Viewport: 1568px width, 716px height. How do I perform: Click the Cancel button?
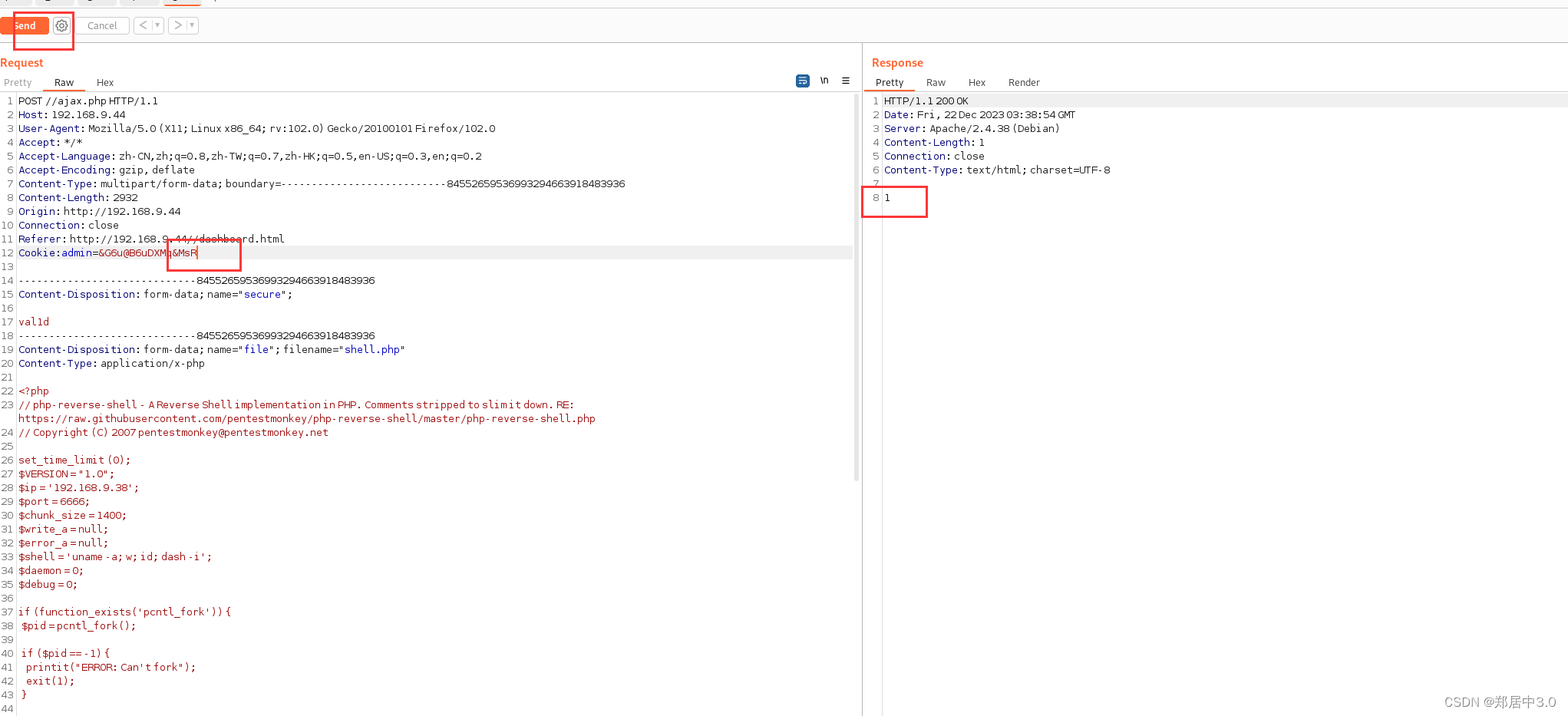(102, 25)
